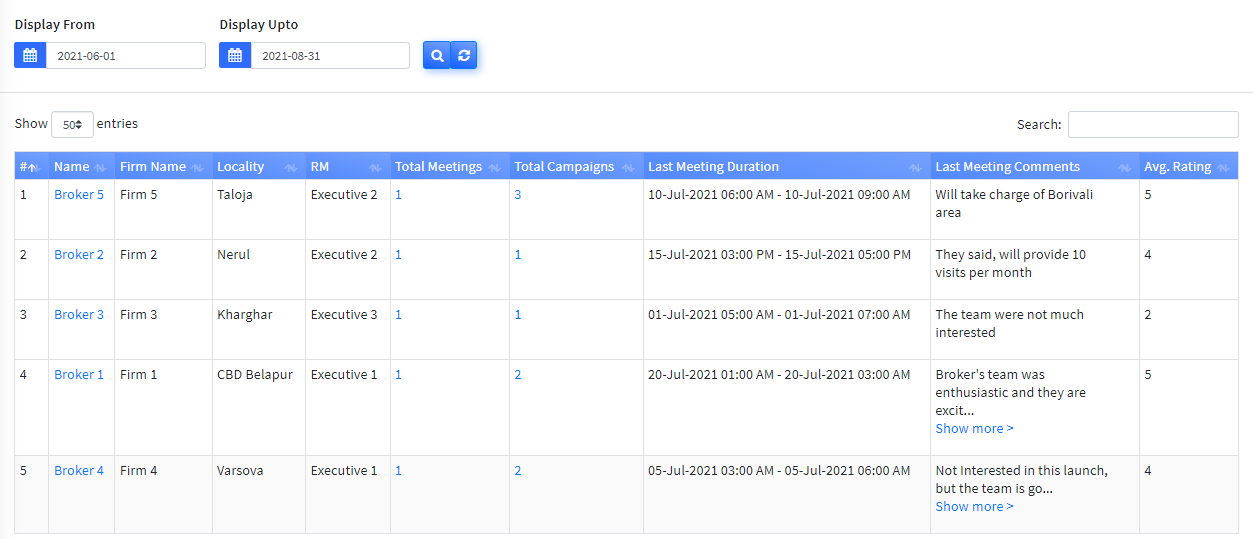The width and height of the screenshot is (1253, 539).
Task: Open the Broker 5 name link
Action: pos(79,195)
